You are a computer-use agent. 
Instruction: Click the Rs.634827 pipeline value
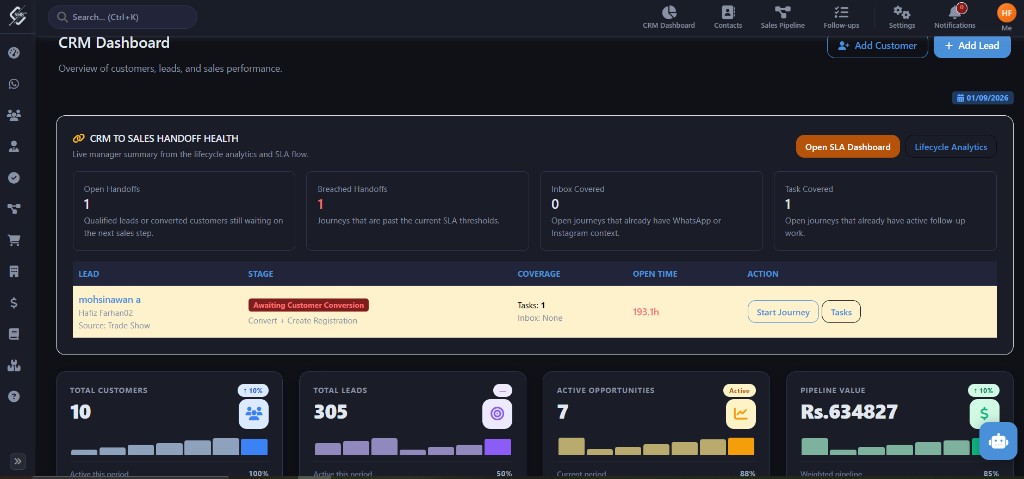pyautogui.click(x=849, y=412)
